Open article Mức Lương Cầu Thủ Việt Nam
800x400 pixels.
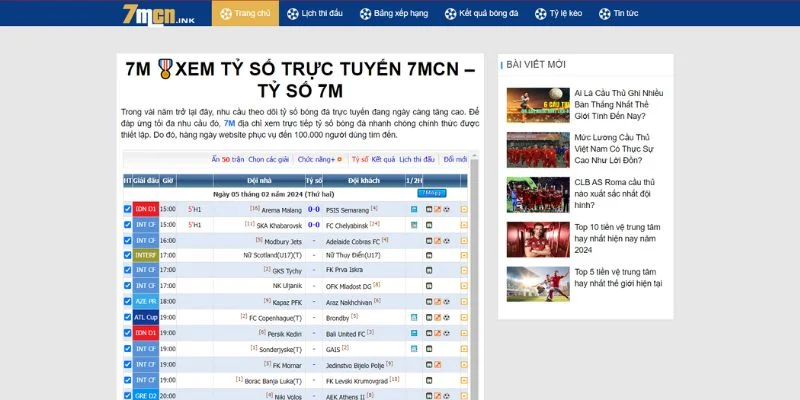click(x=614, y=149)
